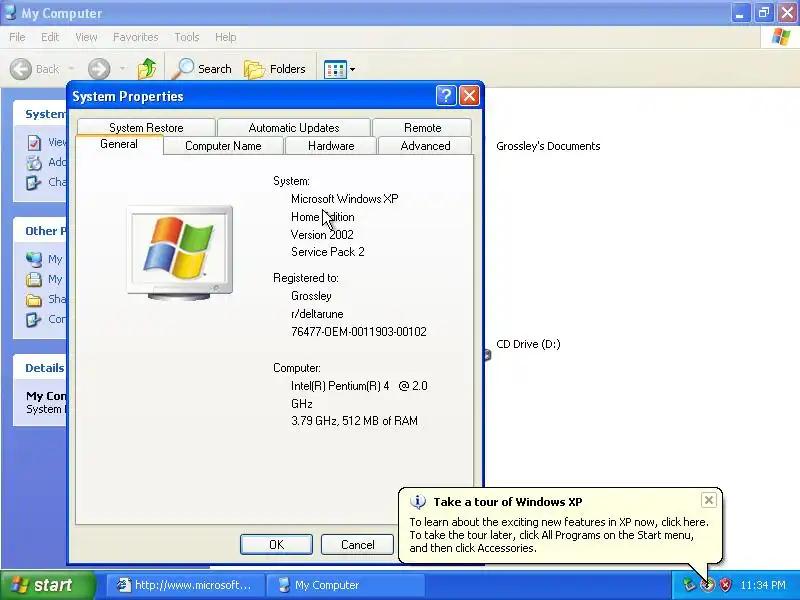
Task: Expand the Forward history dropdown arrow
Action: point(122,68)
